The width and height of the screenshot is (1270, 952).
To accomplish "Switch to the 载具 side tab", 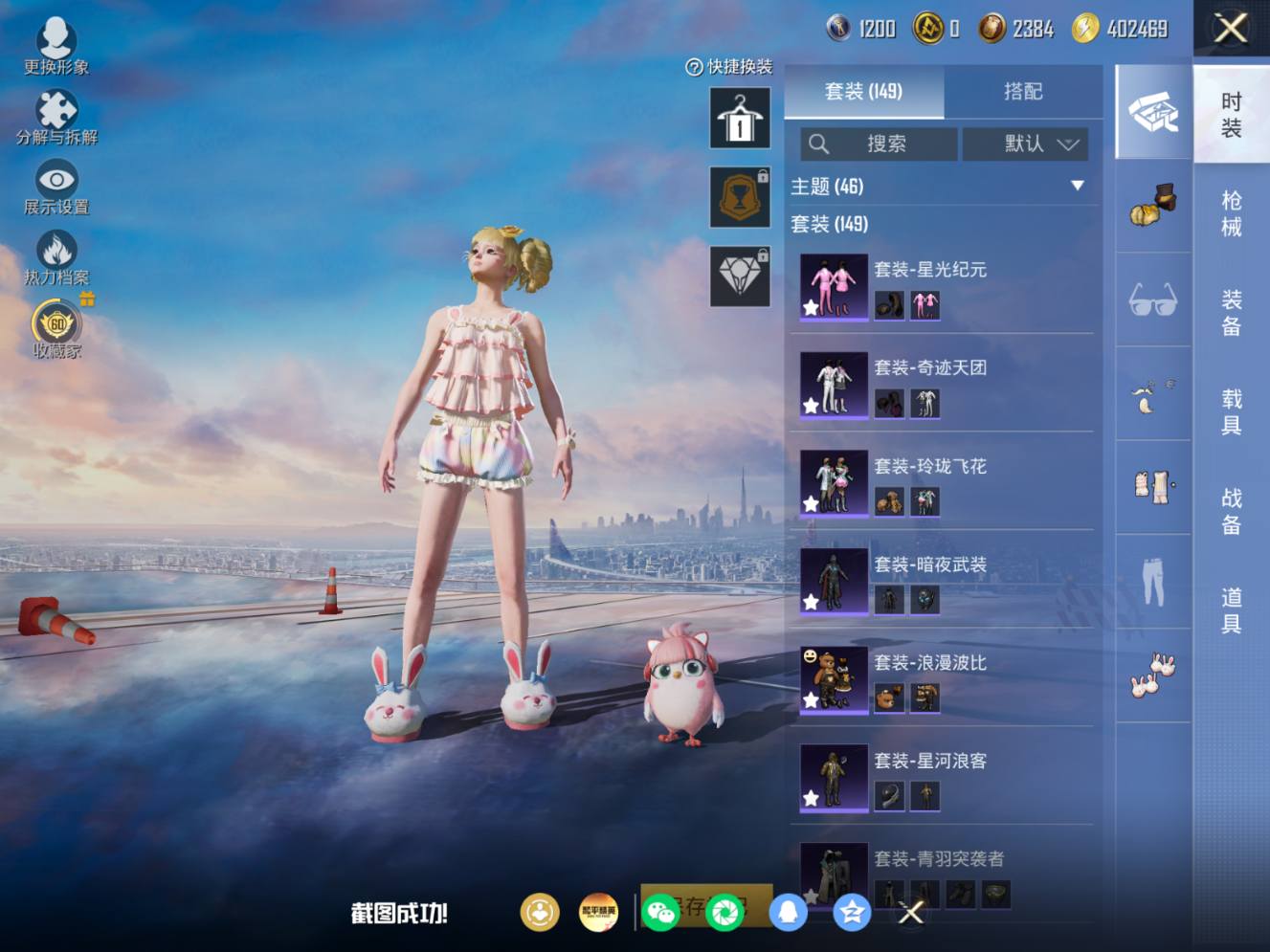I will point(1232,412).
